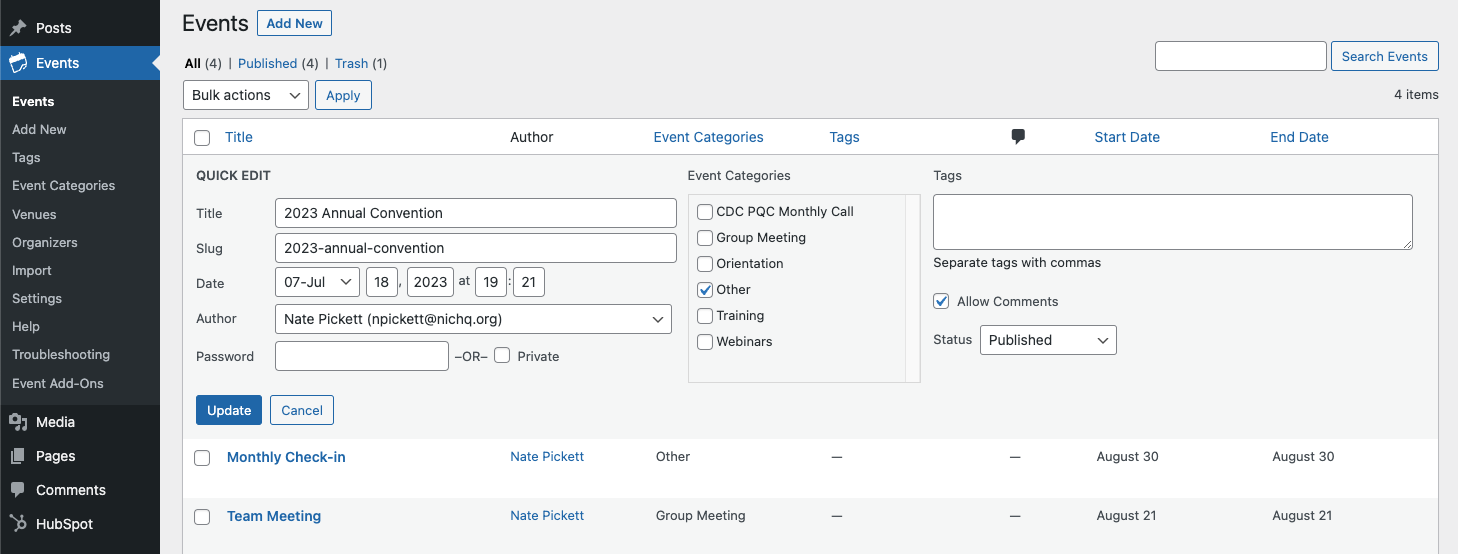This screenshot has height=554, width=1458.
Task: Click the HubSpot sprocket icon
Action: click(18, 524)
